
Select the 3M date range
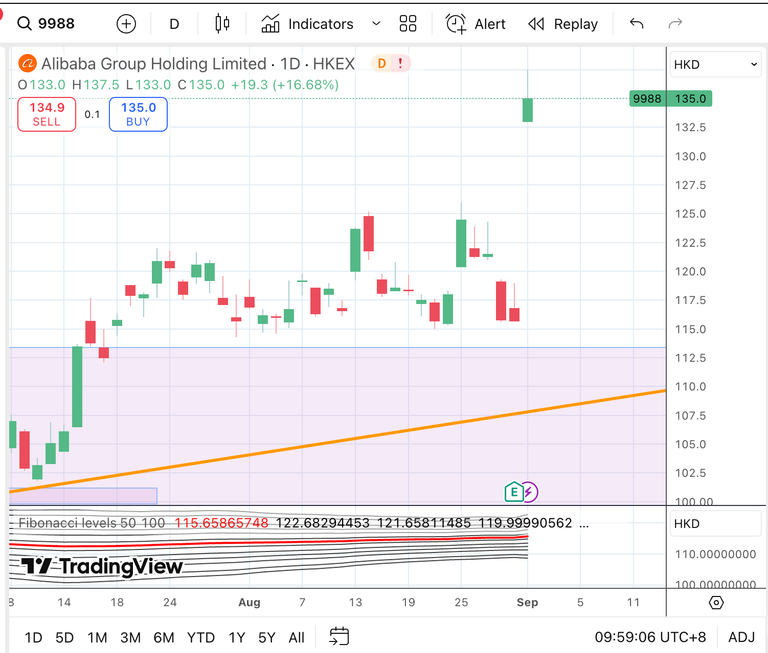130,637
